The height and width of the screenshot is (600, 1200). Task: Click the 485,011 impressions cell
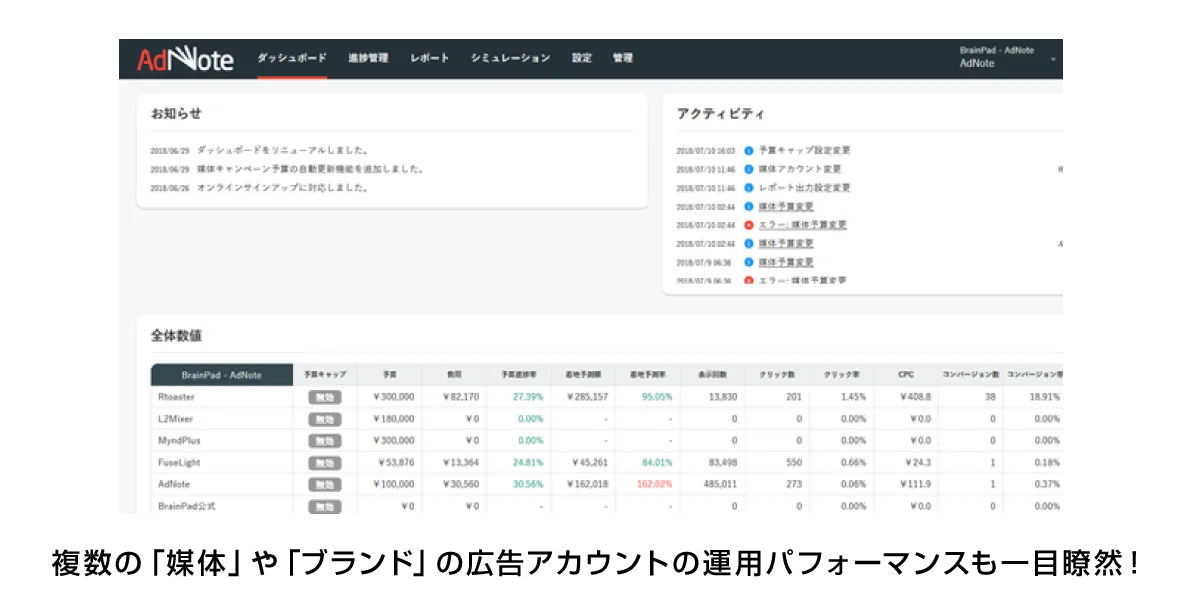720,485
